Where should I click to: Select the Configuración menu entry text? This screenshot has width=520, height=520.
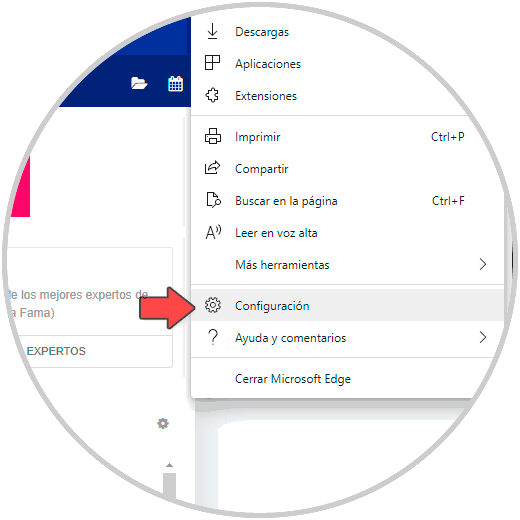click(272, 306)
